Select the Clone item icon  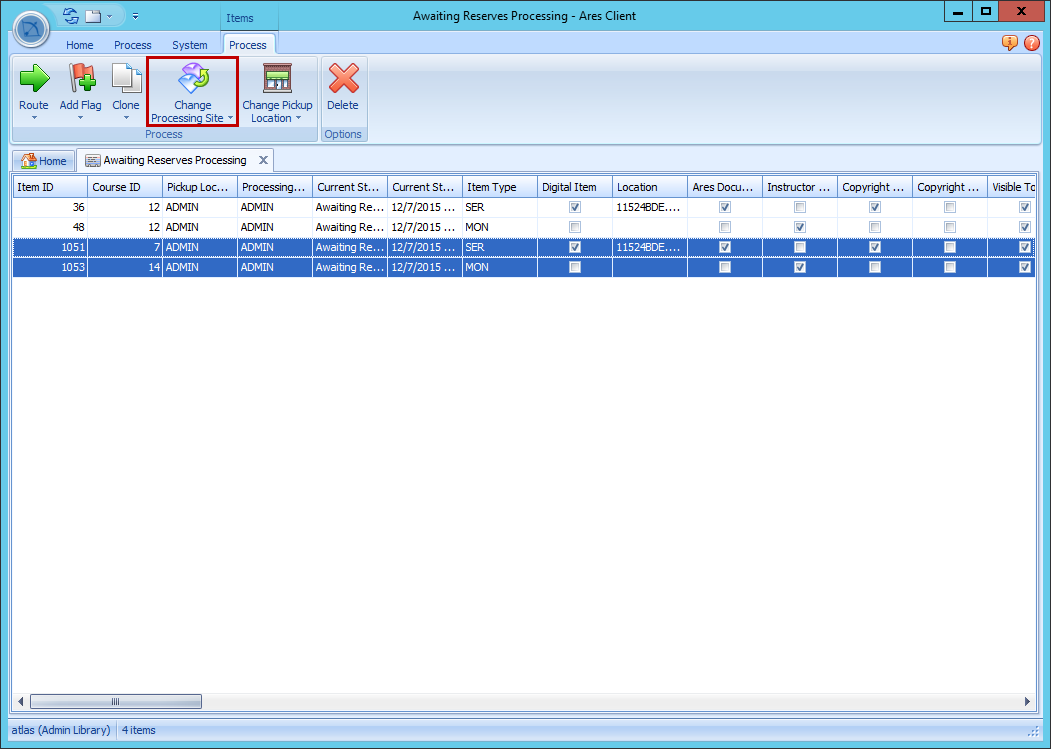click(125, 80)
